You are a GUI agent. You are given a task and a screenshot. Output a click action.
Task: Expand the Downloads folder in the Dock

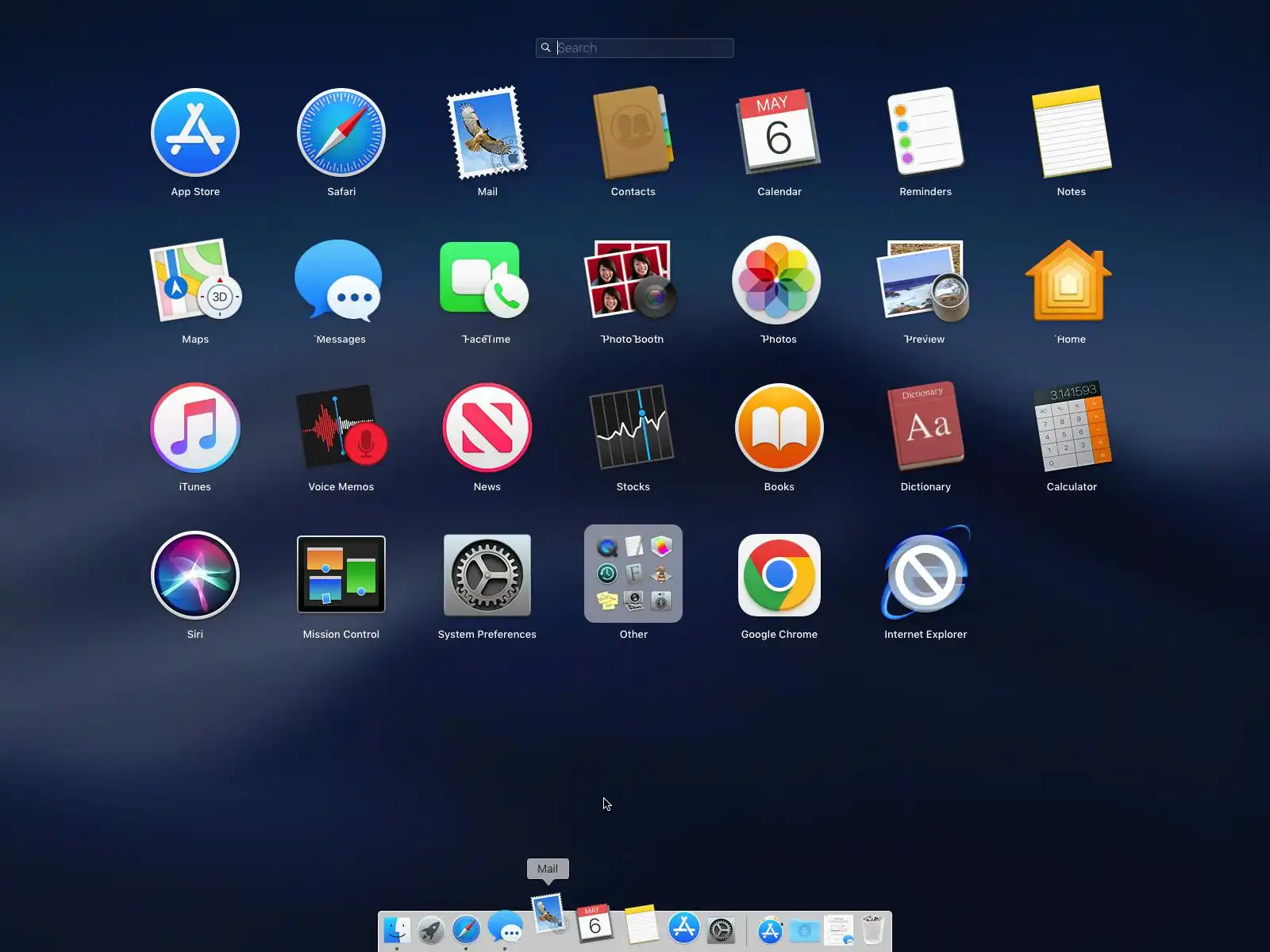[804, 930]
